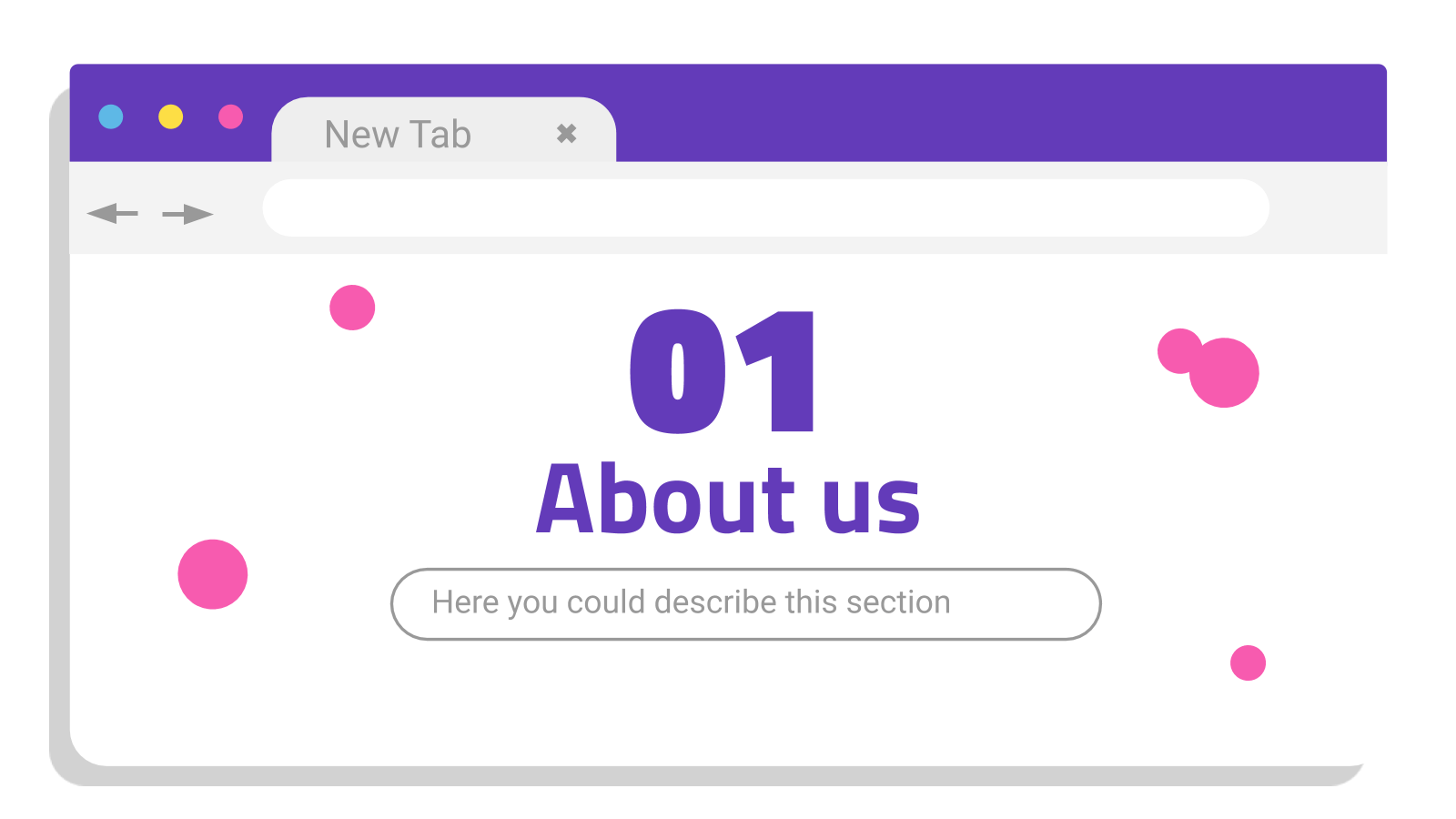Click the forward arrow icon
1456x819 pixels.
187,215
